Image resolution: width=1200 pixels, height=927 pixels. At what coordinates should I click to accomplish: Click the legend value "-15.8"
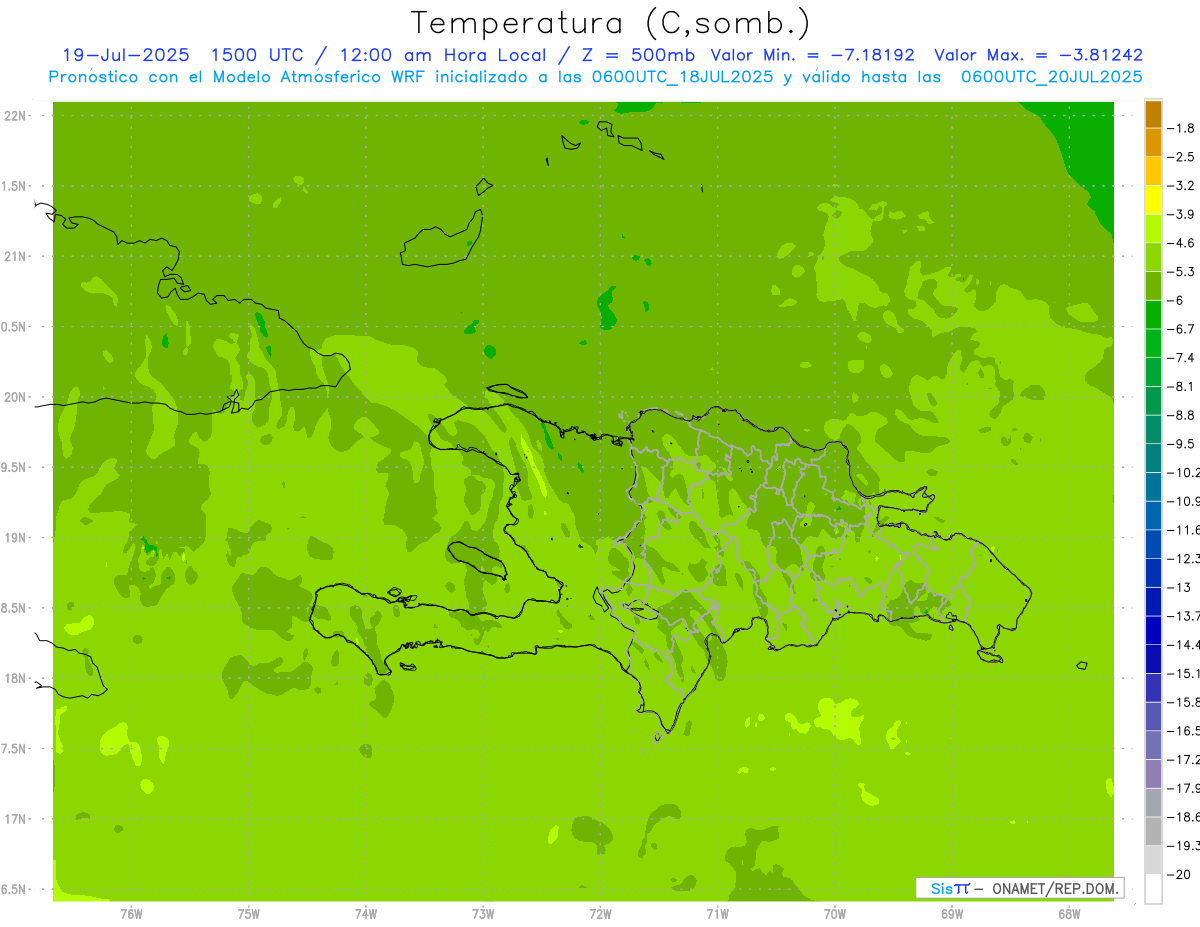[x=1184, y=702]
